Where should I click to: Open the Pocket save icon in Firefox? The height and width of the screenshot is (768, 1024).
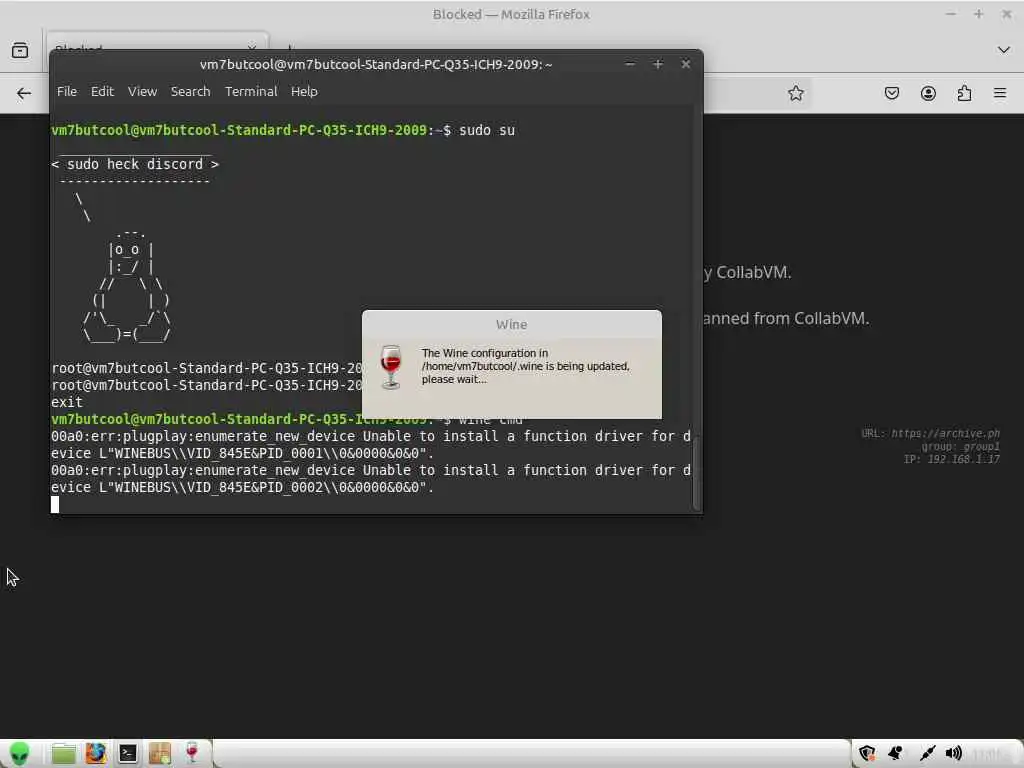tap(891, 93)
